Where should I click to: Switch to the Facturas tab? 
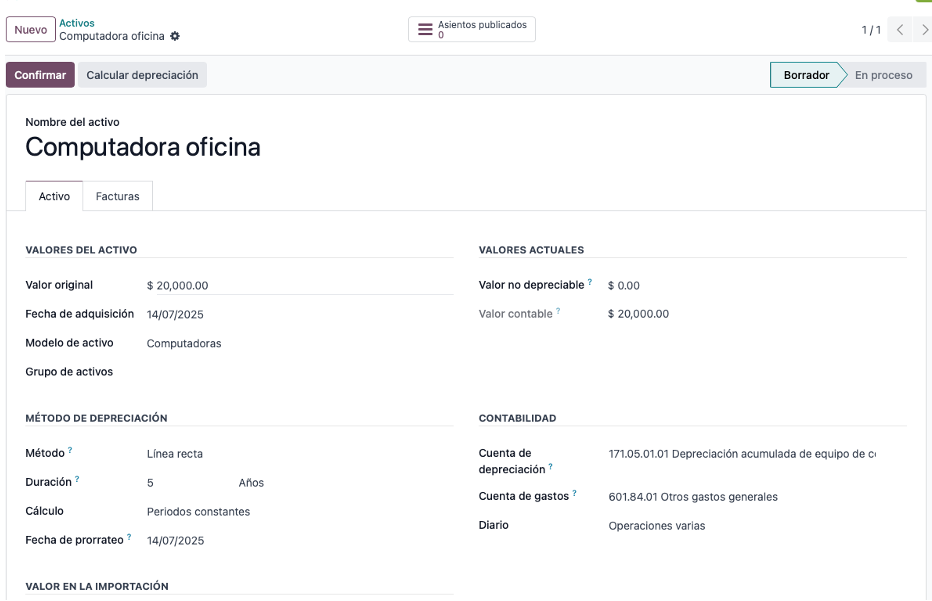[118, 196]
